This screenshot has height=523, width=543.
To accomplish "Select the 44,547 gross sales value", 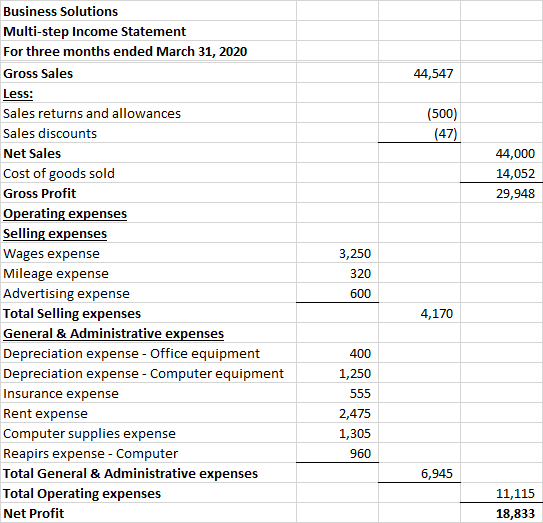I will tap(433, 73).
